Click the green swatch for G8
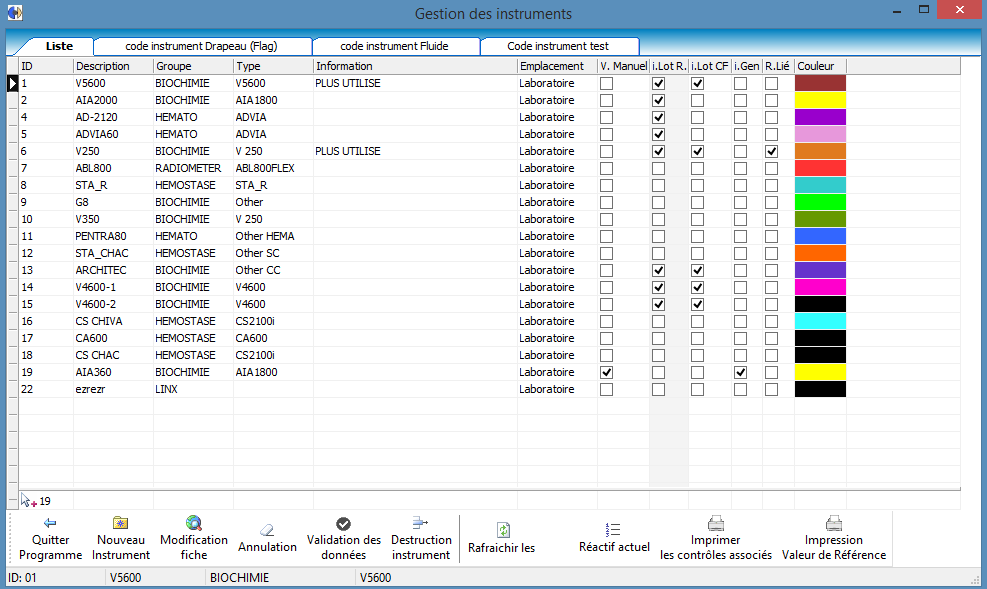Image resolution: width=987 pixels, height=589 pixels. 820,202
